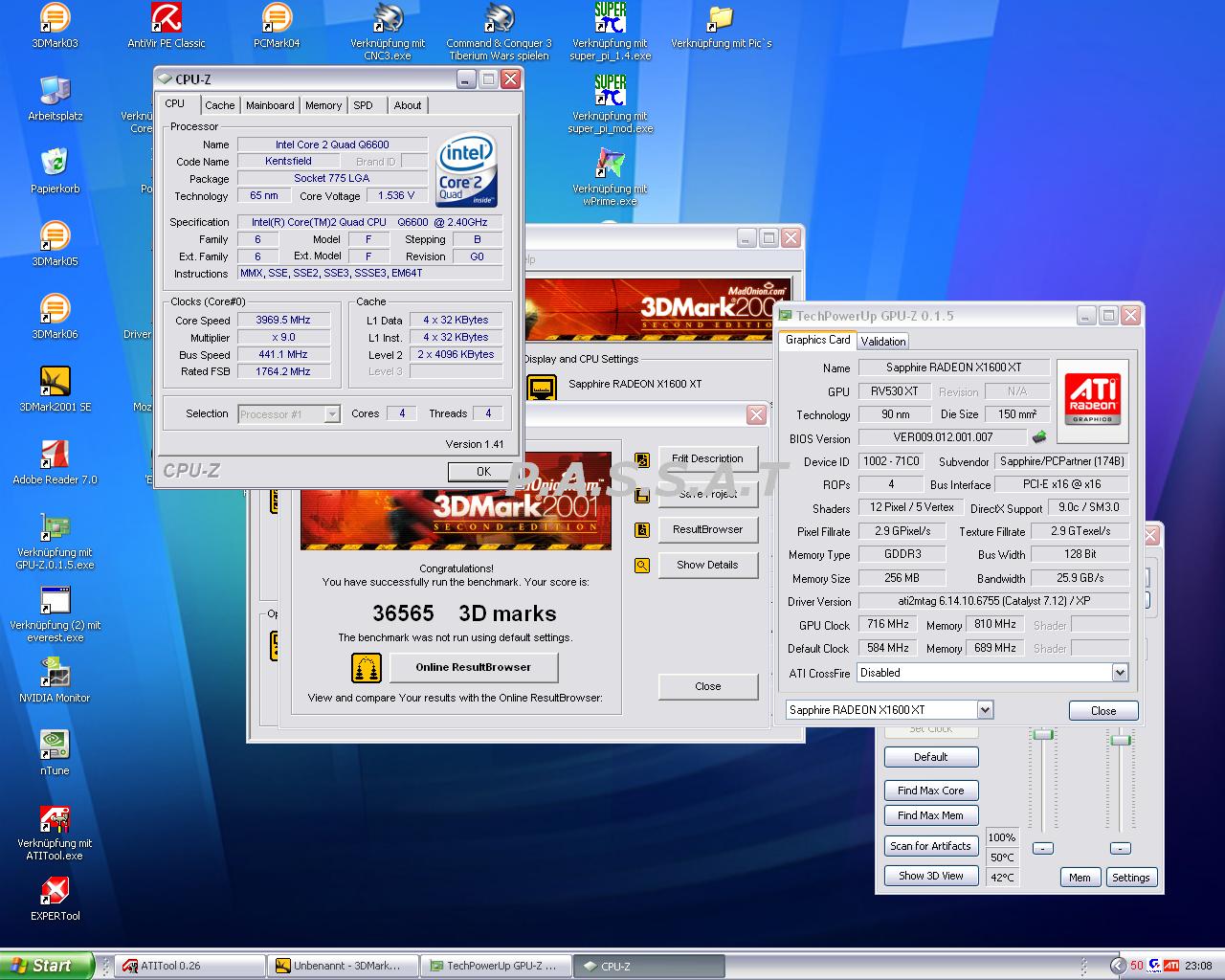Screen dimensions: 1225x980
Task: Open the ATITool.exe desktop shortcut
Action: pos(55,832)
